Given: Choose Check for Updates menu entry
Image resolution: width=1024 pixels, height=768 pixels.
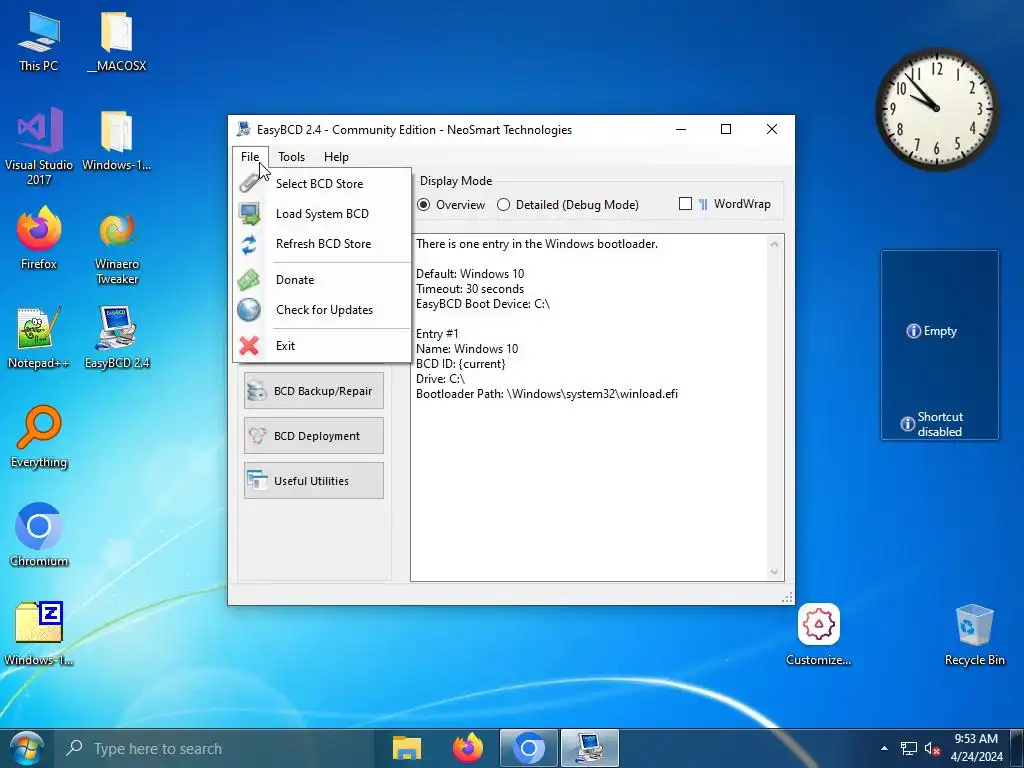Looking at the screenshot, I should pyautogui.click(x=322, y=310).
